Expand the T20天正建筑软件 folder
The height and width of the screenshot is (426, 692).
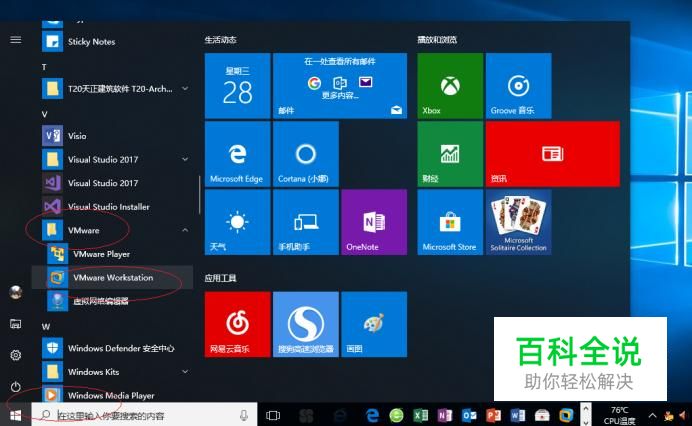pyautogui.click(x=185, y=89)
